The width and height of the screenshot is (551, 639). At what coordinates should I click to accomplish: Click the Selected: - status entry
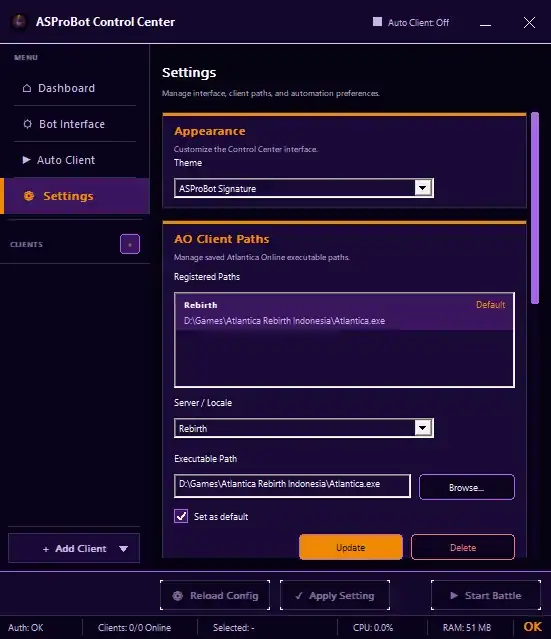tap(234, 627)
